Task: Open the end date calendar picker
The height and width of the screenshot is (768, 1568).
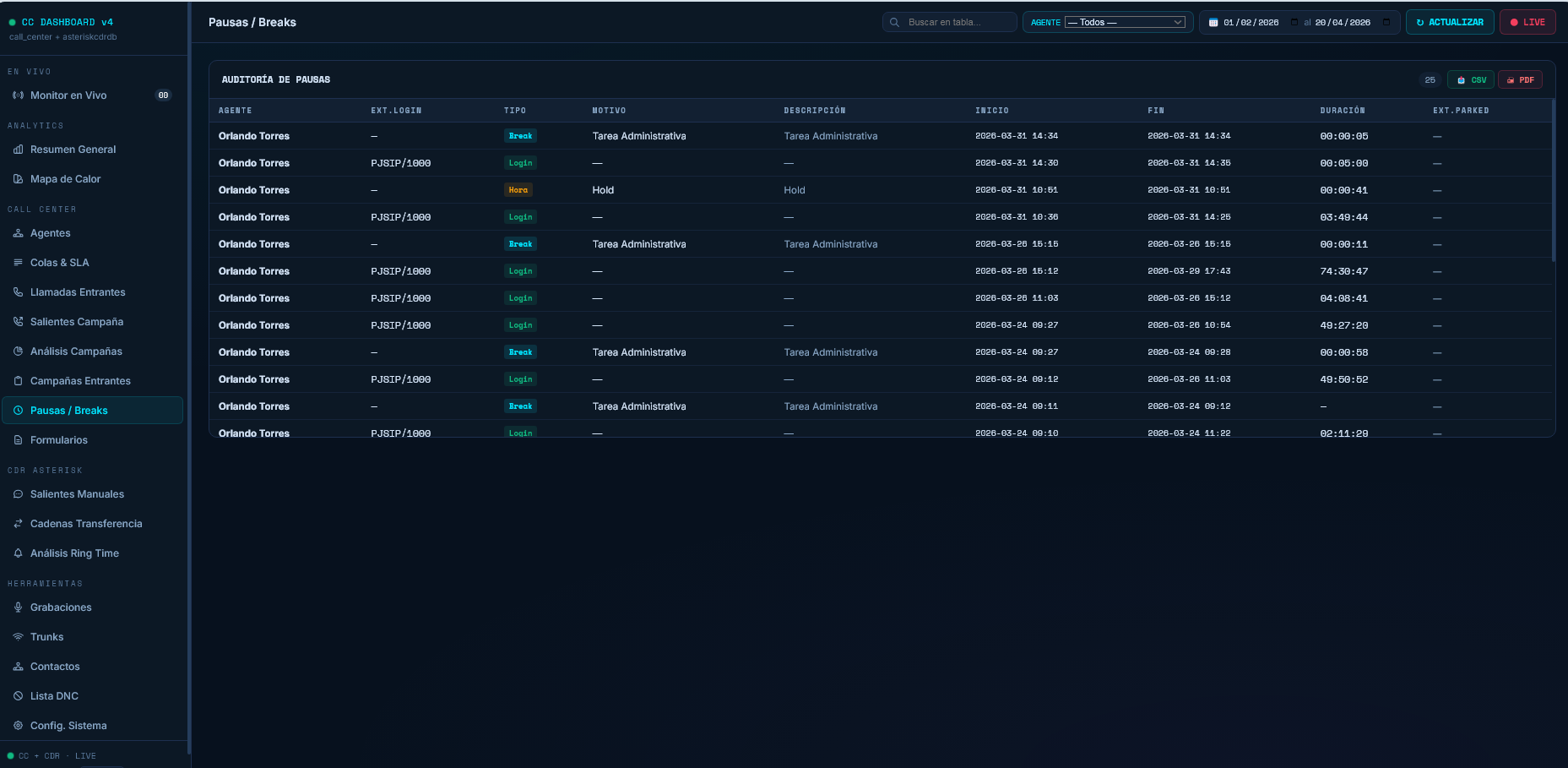Action: point(1386,23)
